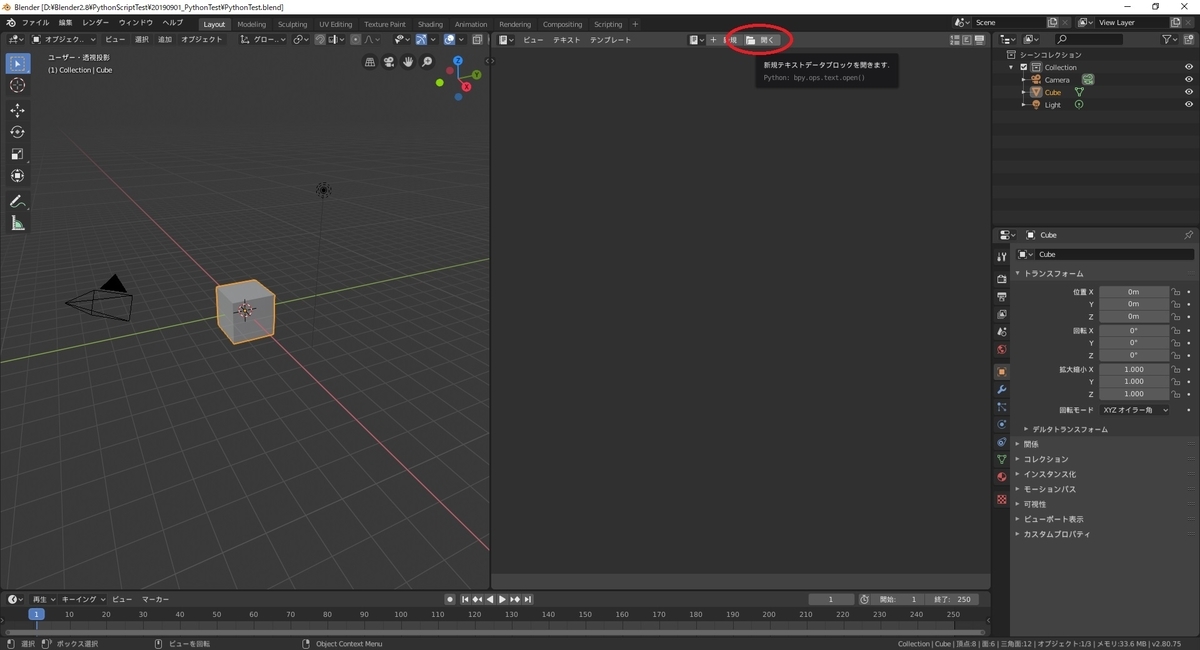The image size is (1200, 650).
Task: Open the View Layer properties tab icon
Action: click(1002, 314)
